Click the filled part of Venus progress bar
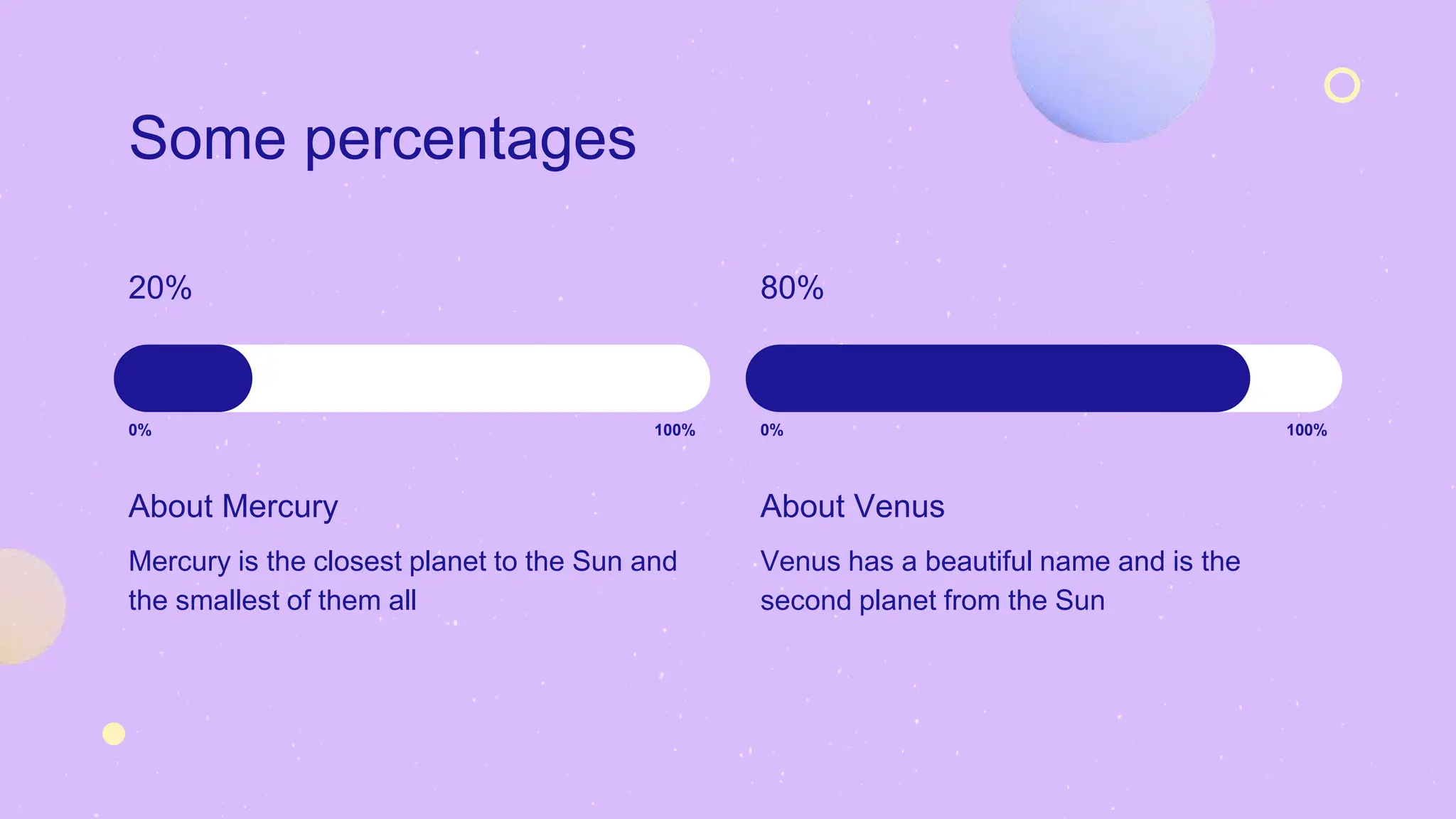Image resolution: width=1456 pixels, height=819 pixels. coord(995,378)
